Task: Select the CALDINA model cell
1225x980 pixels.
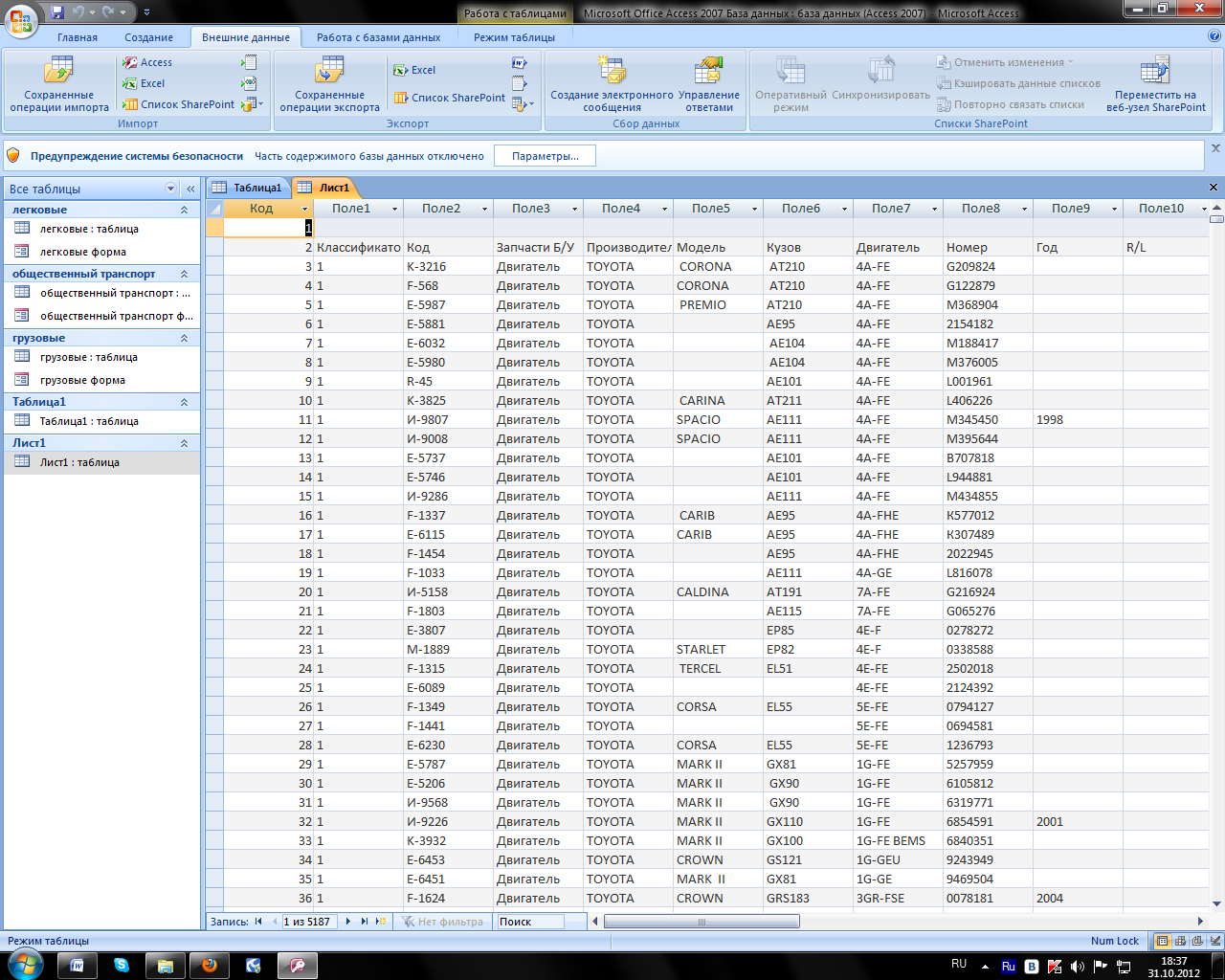Action: (718, 591)
